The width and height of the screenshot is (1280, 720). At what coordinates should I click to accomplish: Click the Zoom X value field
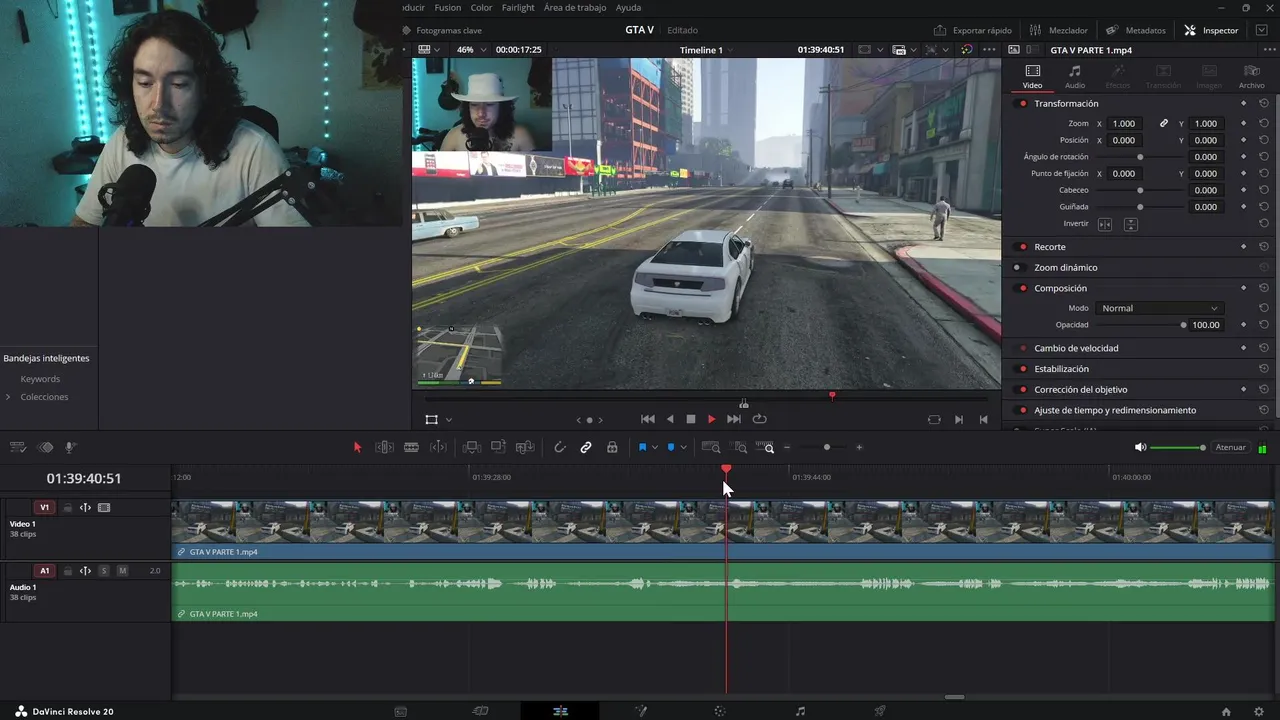tap(1124, 124)
